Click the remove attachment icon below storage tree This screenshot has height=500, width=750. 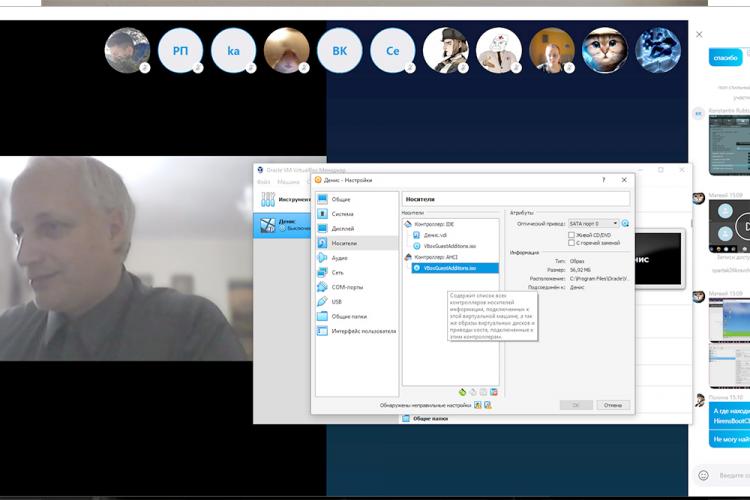click(494, 392)
